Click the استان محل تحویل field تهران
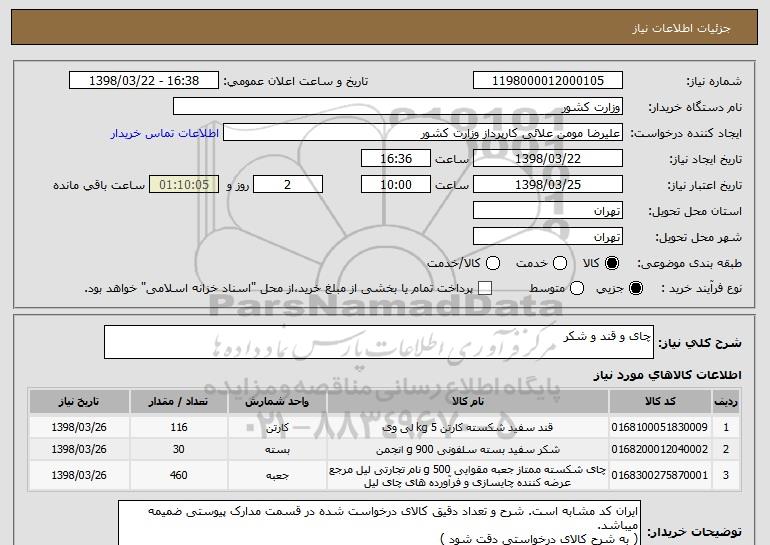This screenshot has width=770, height=545. pyautogui.click(x=548, y=211)
